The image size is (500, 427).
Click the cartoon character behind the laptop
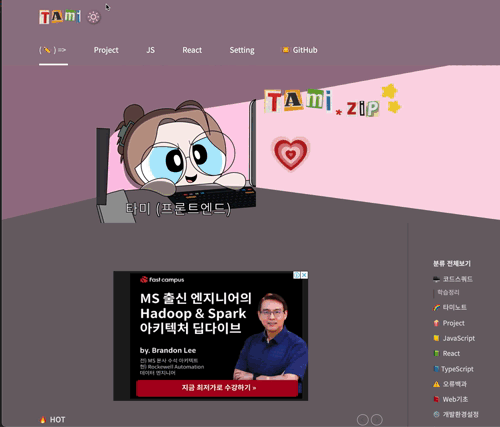(x=177, y=147)
